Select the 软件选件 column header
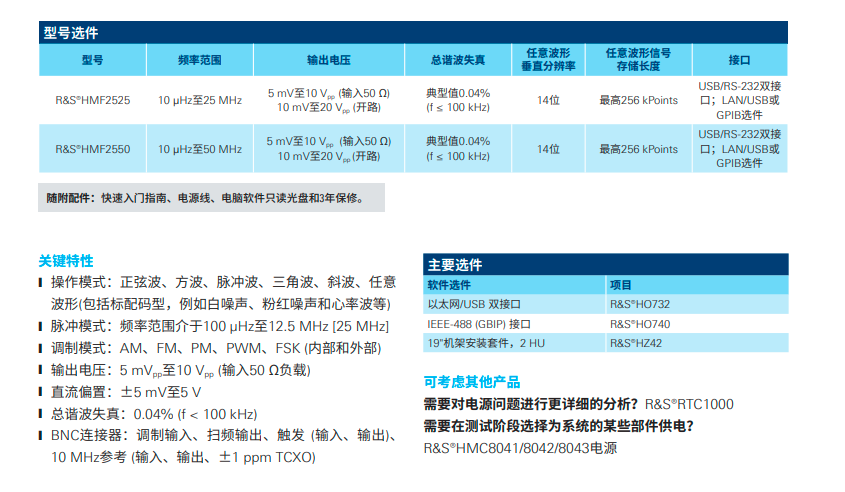The width and height of the screenshot is (845, 492). tap(514, 285)
